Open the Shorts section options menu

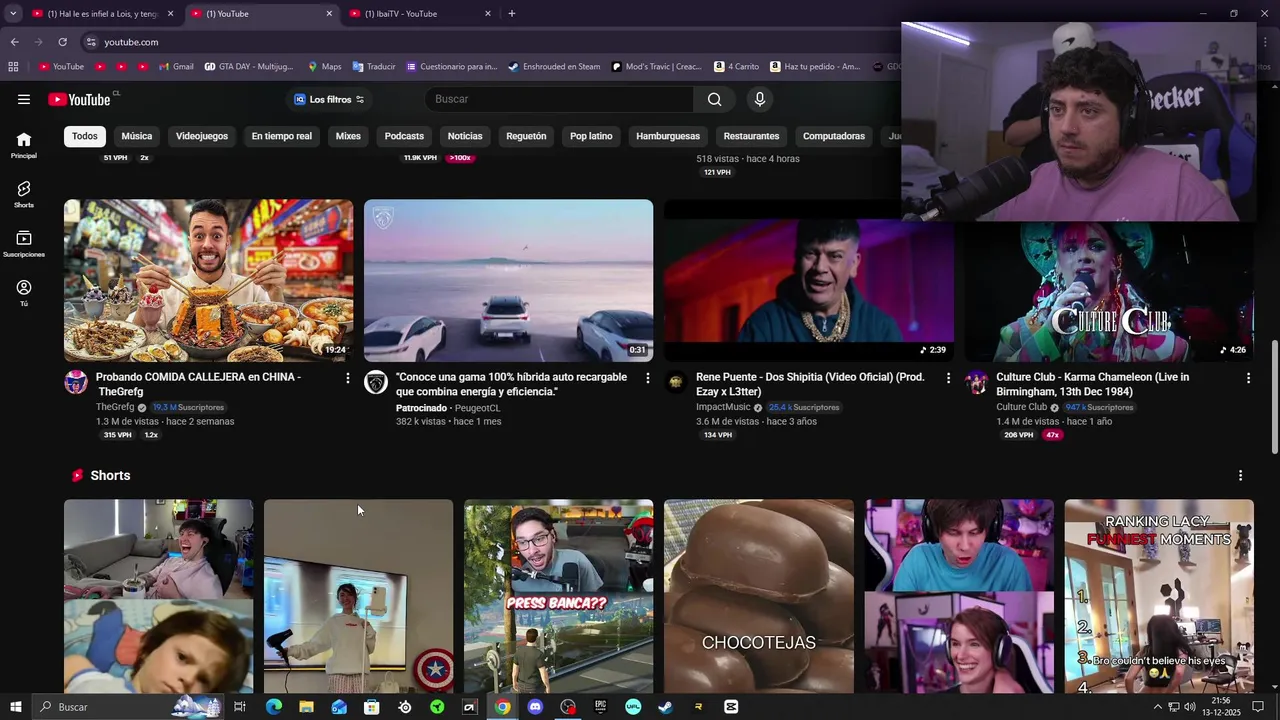tap(1240, 475)
